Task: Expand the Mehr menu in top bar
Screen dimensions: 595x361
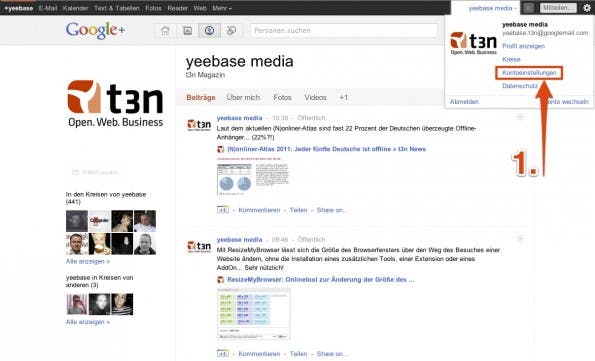Action: (x=222, y=8)
